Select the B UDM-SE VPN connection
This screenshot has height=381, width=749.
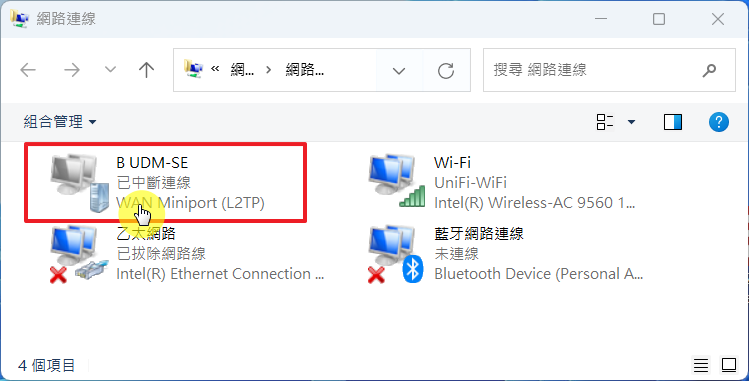coord(165,183)
